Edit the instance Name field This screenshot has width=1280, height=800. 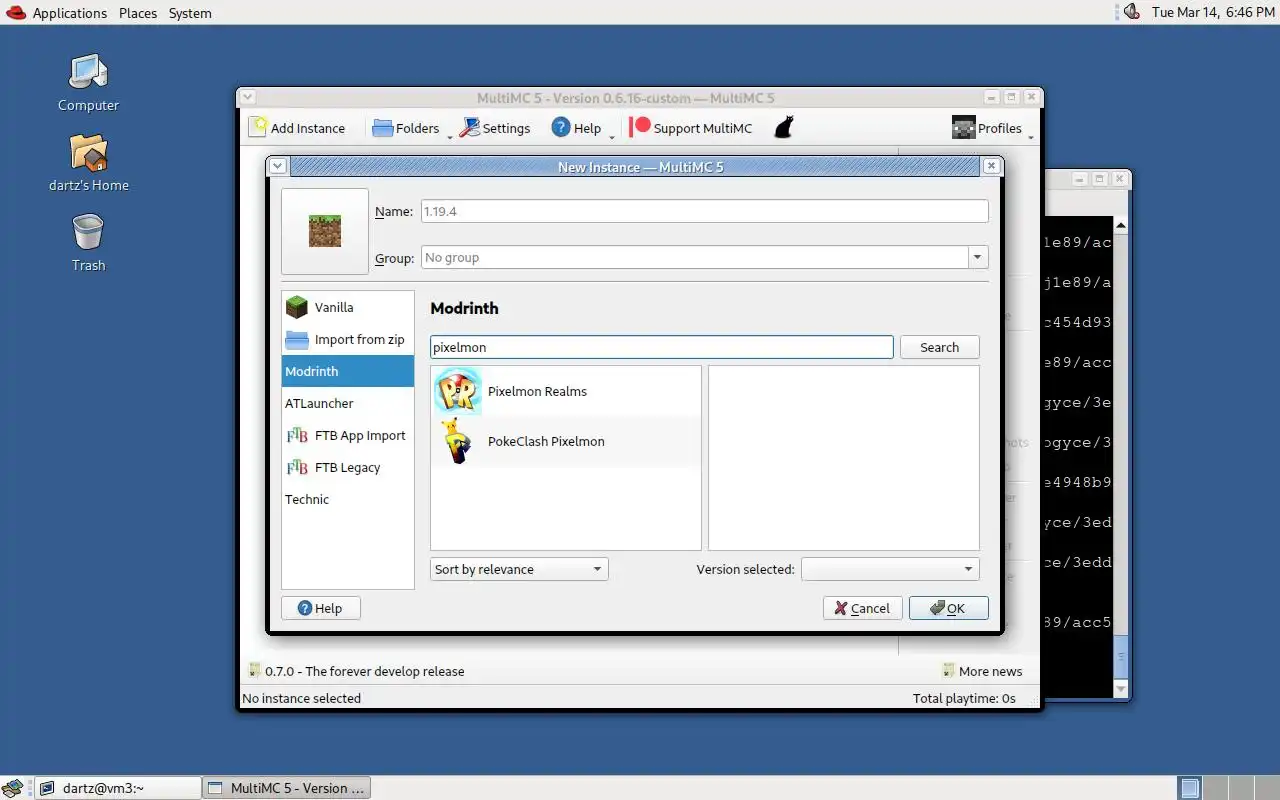704,211
